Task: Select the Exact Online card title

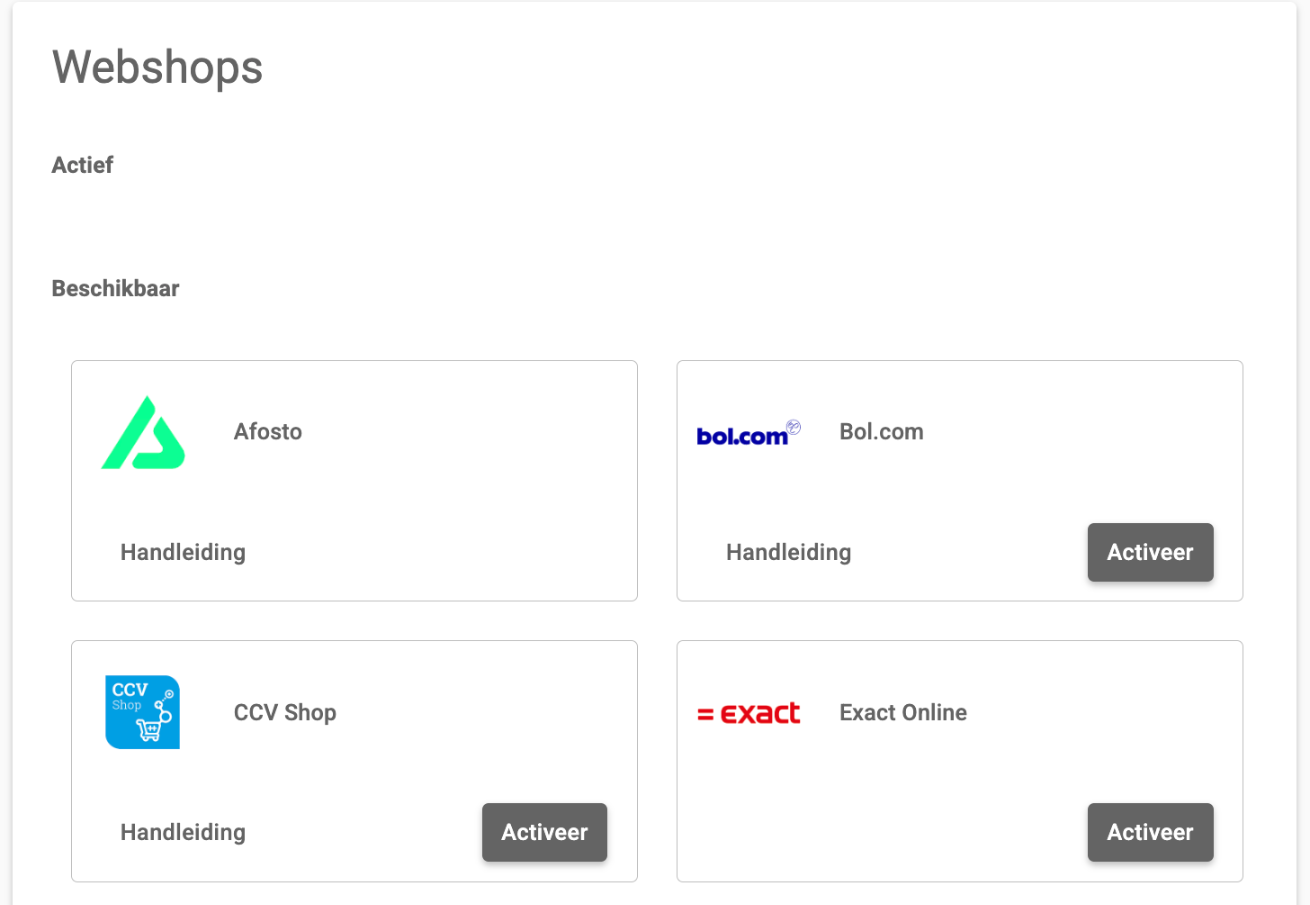Action: coord(904,713)
